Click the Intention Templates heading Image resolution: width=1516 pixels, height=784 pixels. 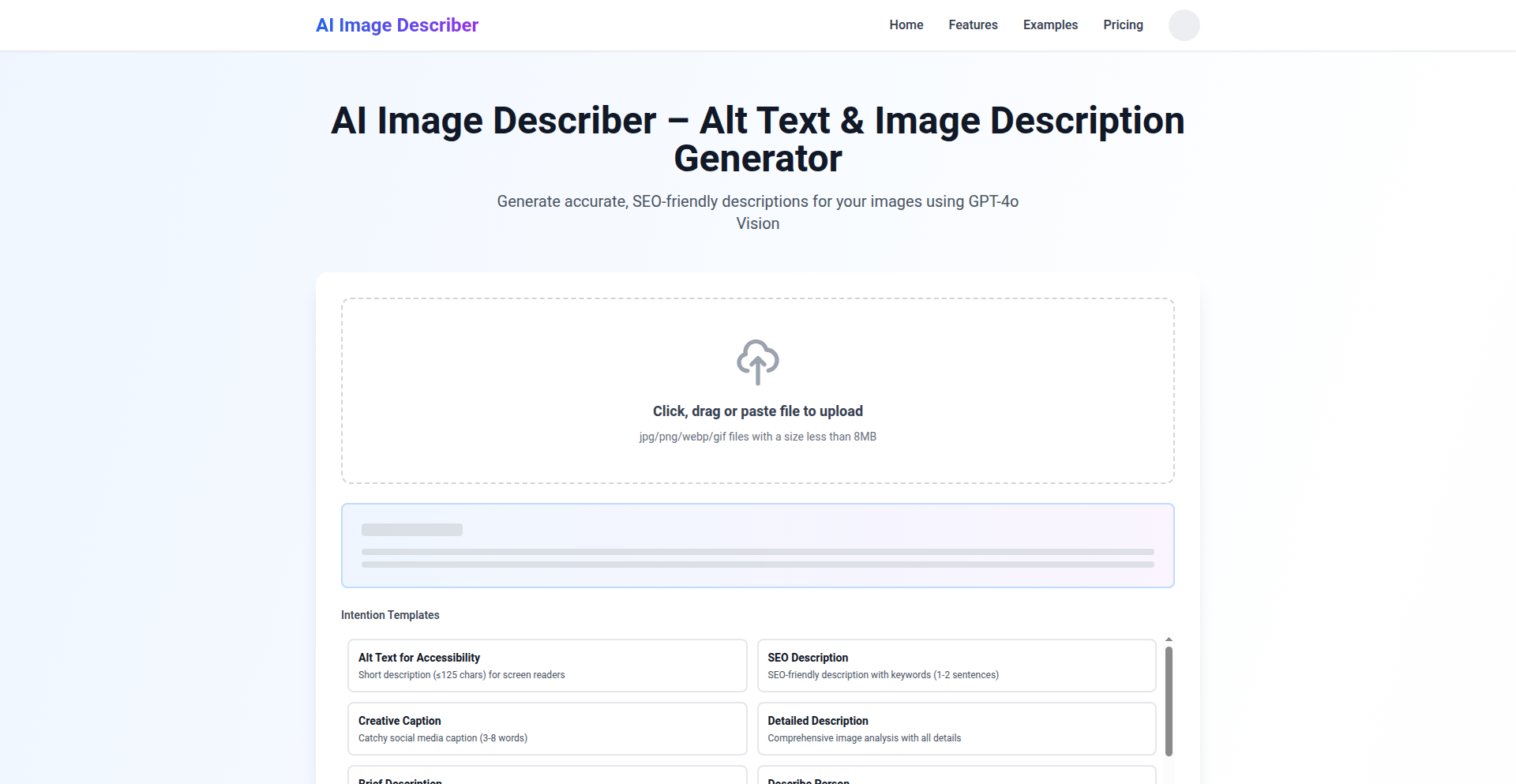coord(389,614)
